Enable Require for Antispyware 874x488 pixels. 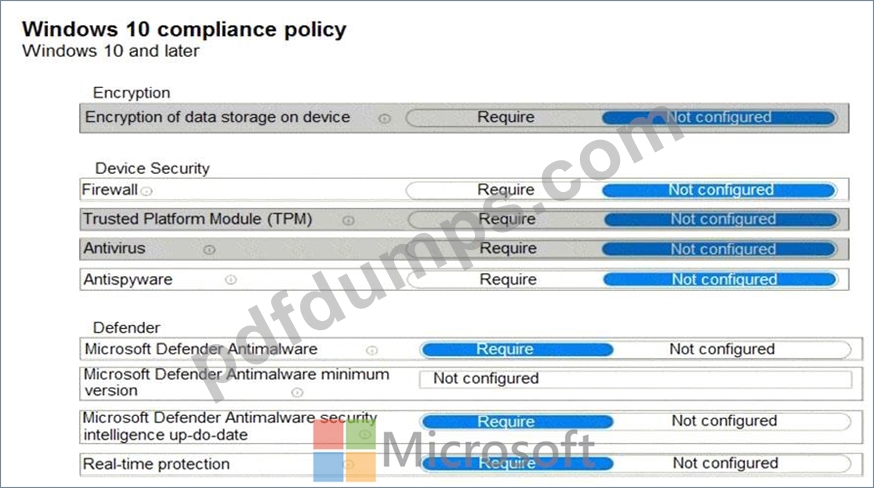pyautogui.click(x=506, y=279)
